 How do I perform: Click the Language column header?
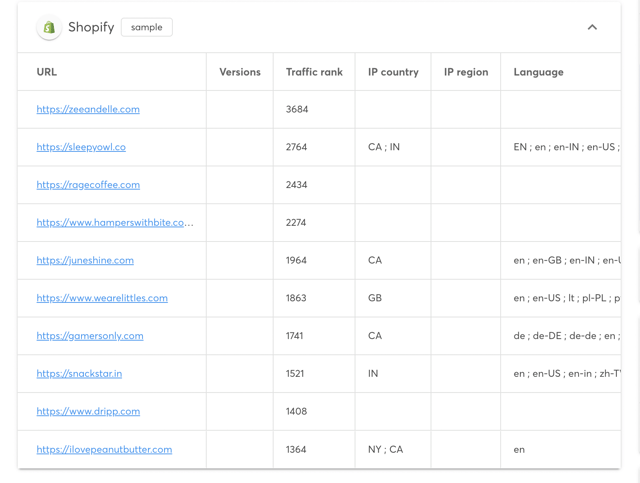[538, 72]
